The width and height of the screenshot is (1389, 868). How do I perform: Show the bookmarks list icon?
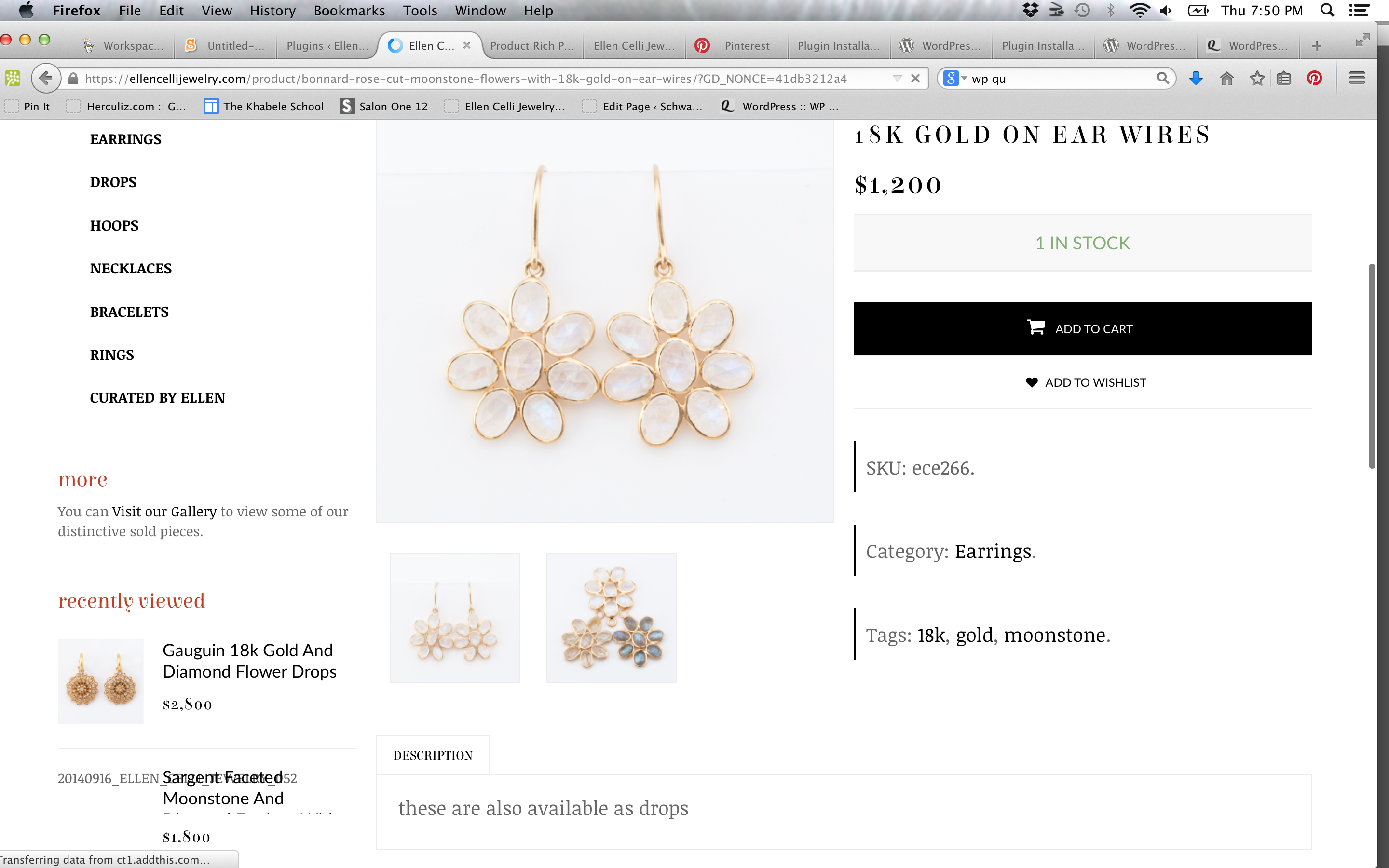(x=1284, y=78)
